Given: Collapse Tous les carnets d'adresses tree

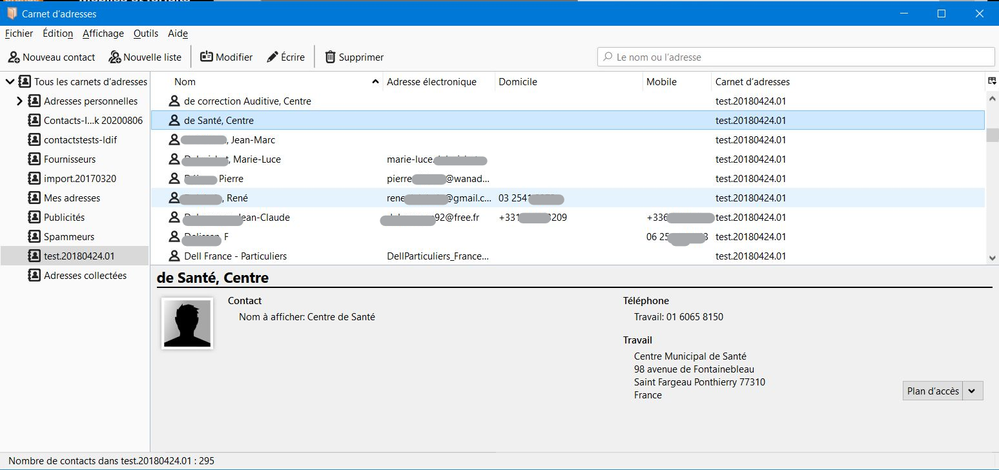Looking at the screenshot, I should 10,82.
